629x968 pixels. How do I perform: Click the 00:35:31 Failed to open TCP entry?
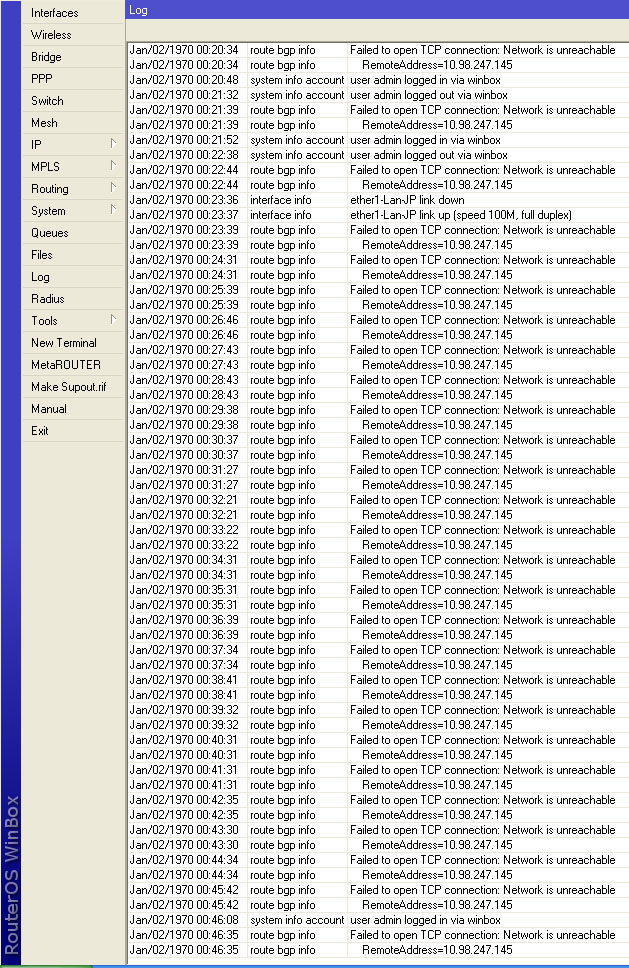tap(378, 590)
